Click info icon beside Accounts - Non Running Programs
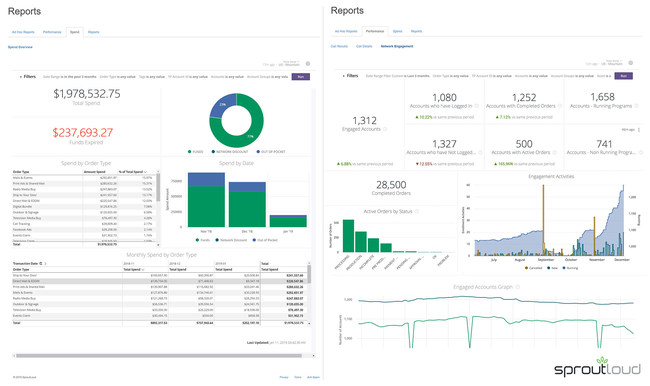 [640, 152]
